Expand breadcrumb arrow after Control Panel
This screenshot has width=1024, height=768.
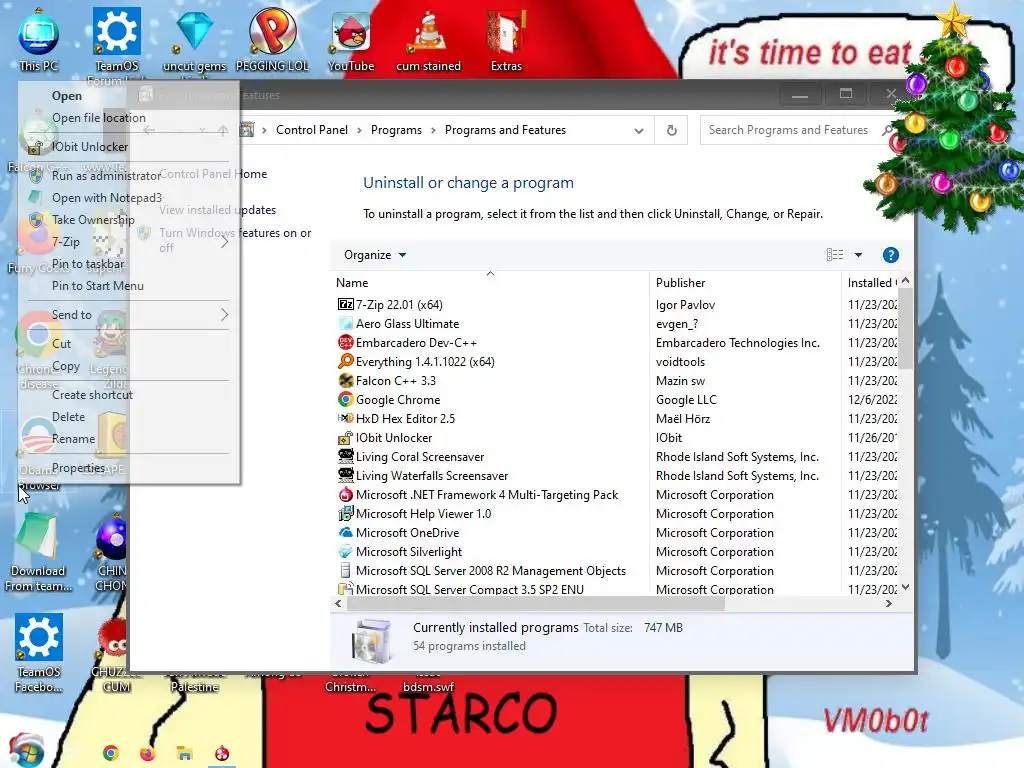click(x=359, y=130)
